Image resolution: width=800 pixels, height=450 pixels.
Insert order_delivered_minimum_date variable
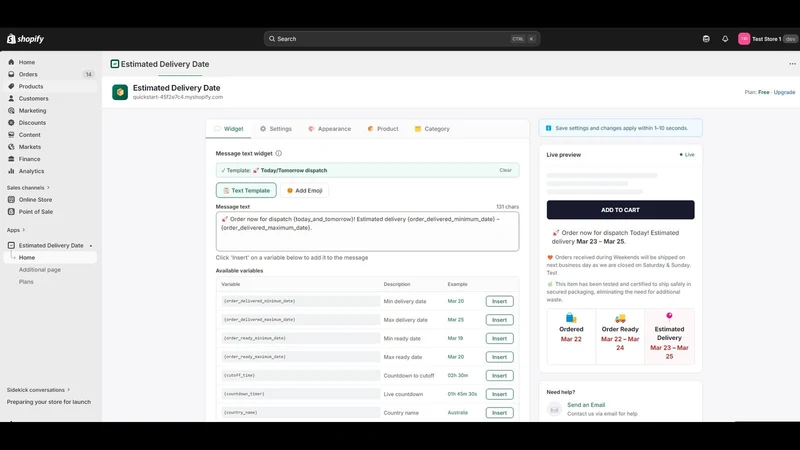(x=499, y=302)
